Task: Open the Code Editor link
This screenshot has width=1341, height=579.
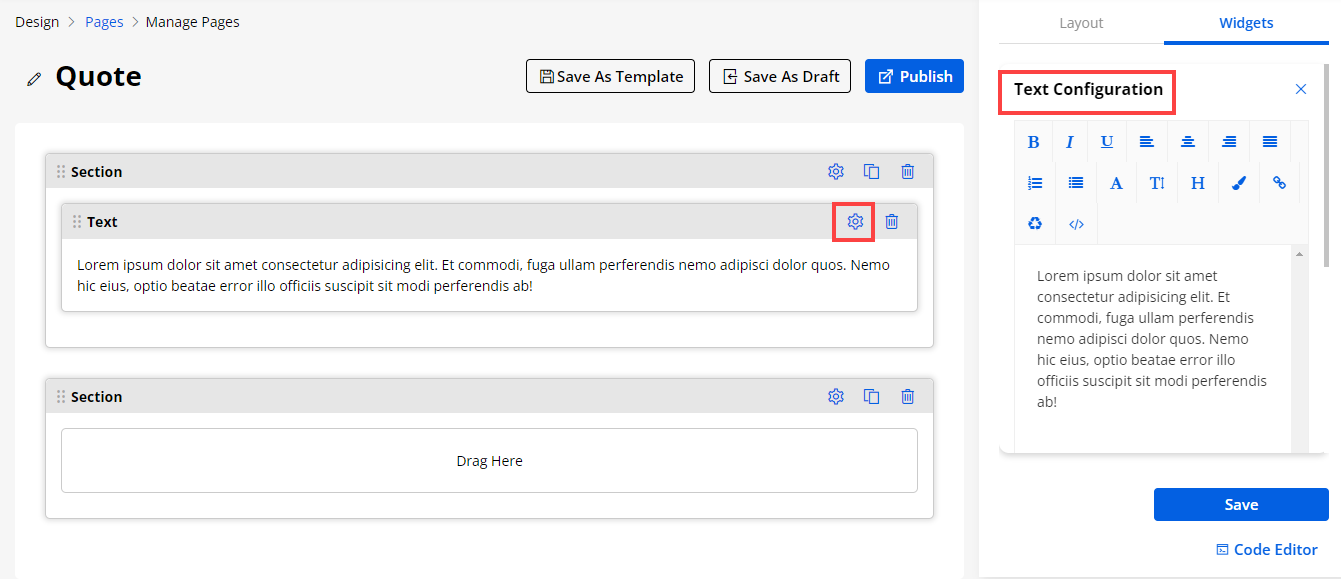Action: 1266,549
